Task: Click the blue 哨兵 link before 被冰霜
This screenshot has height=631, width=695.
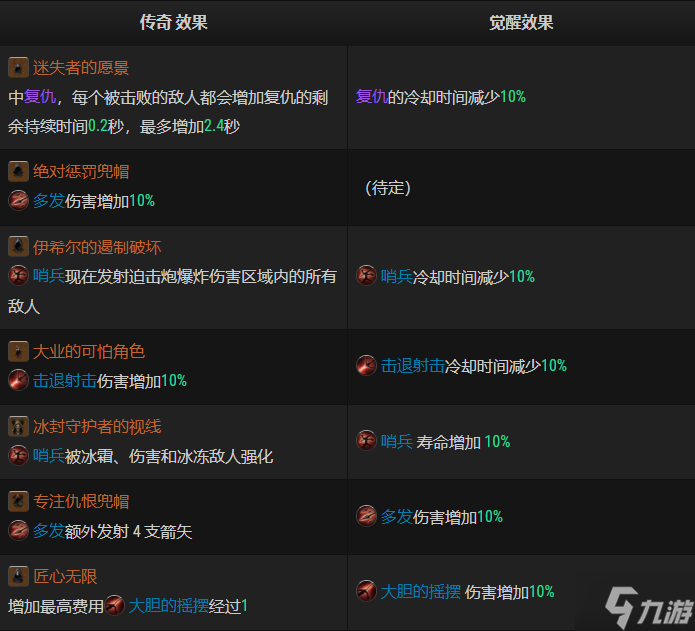Action: point(49,456)
